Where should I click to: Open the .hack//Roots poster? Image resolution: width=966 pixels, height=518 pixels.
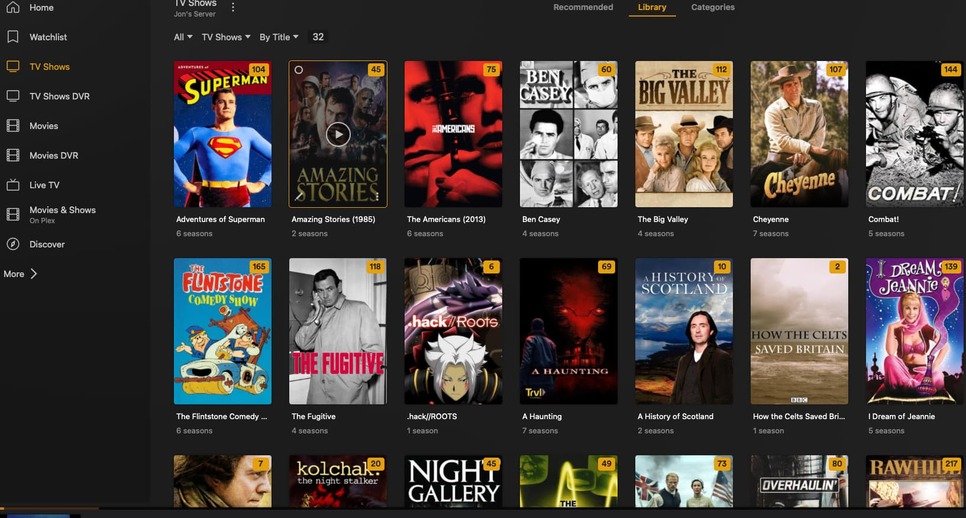pyautogui.click(x=453, y=331)
